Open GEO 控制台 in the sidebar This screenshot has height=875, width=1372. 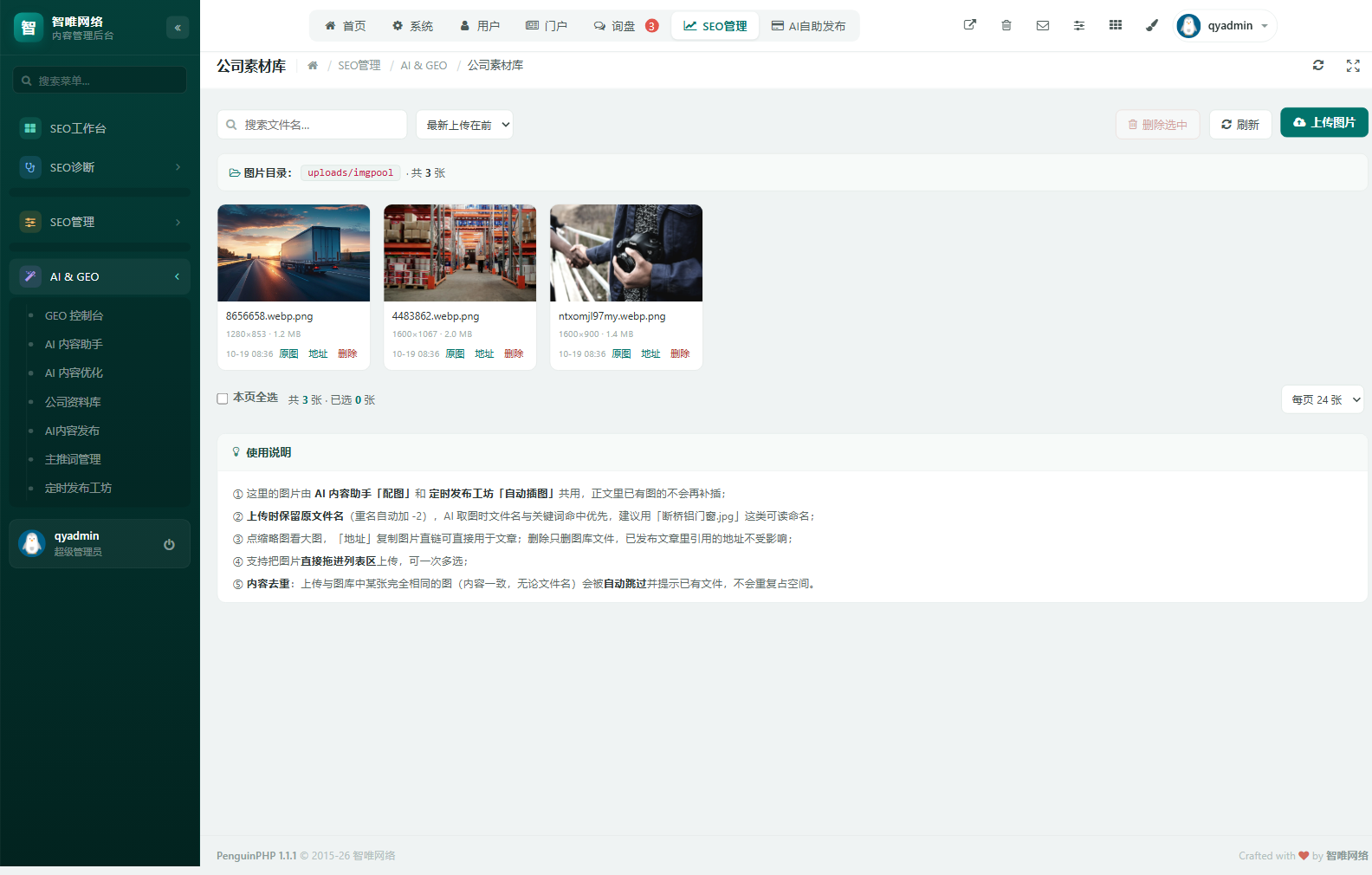point(74,315)
